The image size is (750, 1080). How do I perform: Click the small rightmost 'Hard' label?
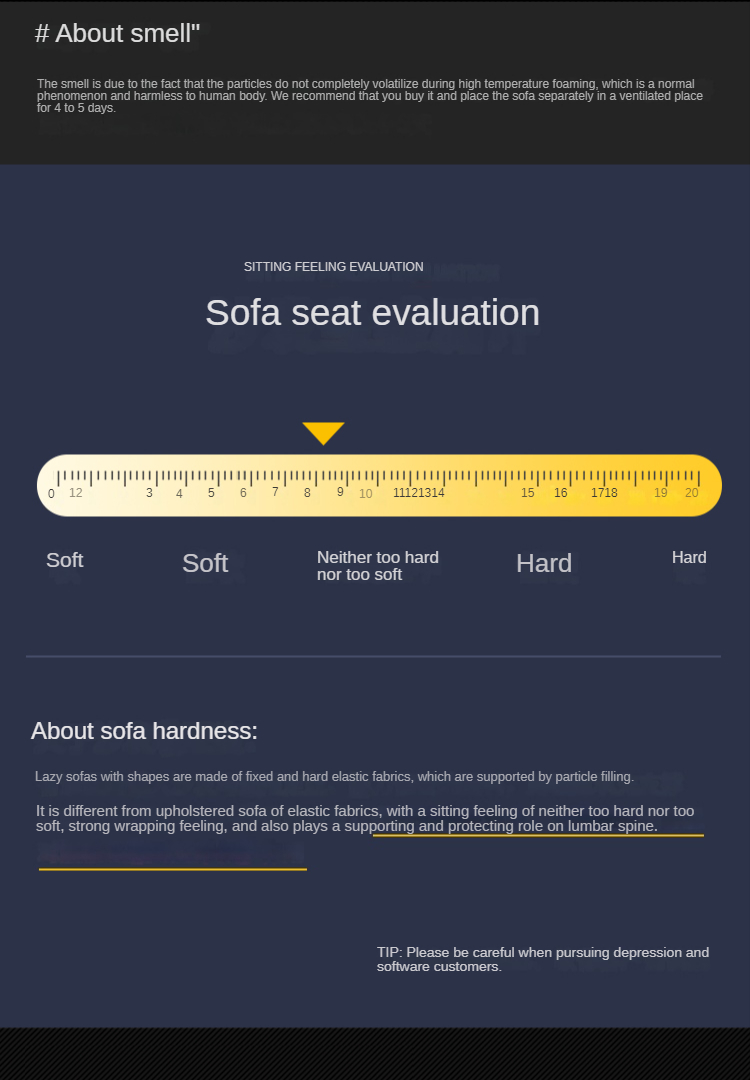[689, 557]
